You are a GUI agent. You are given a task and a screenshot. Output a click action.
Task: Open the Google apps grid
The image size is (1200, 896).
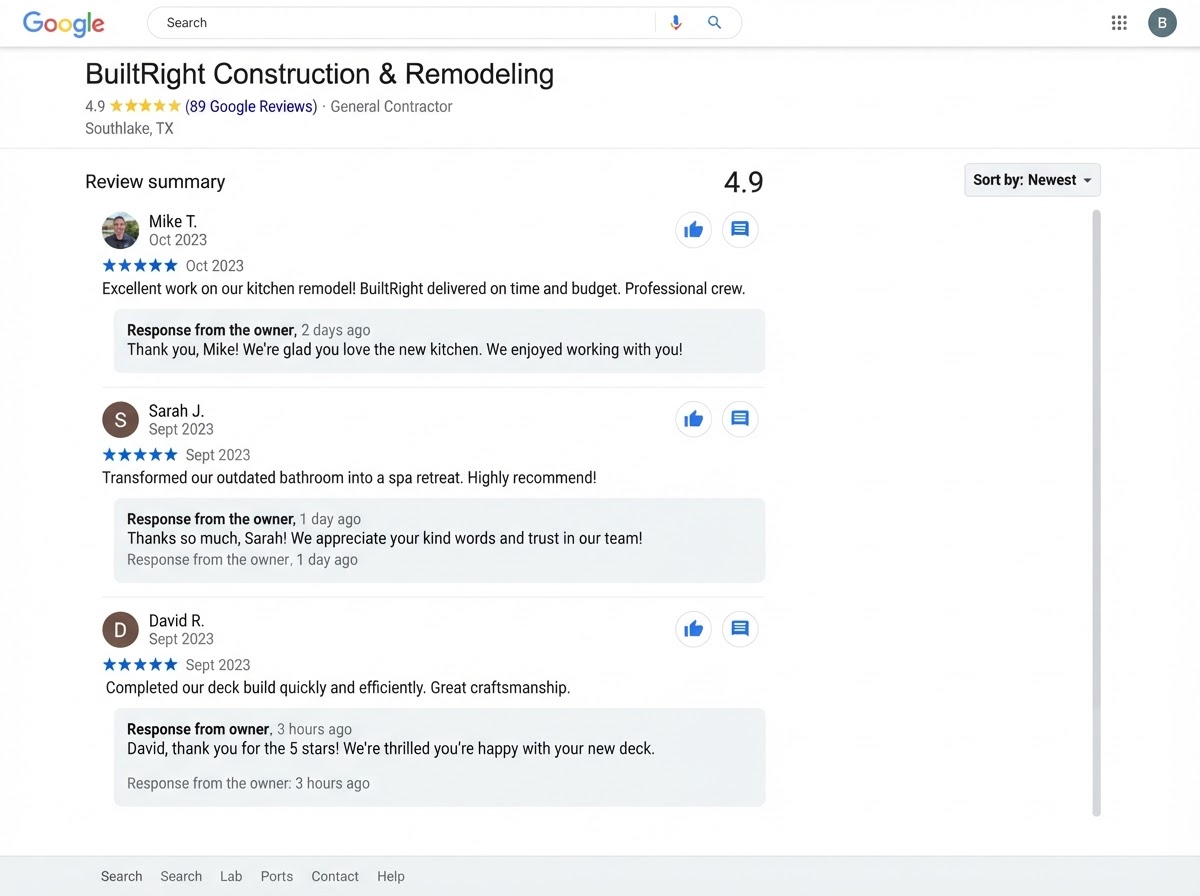1119,23
